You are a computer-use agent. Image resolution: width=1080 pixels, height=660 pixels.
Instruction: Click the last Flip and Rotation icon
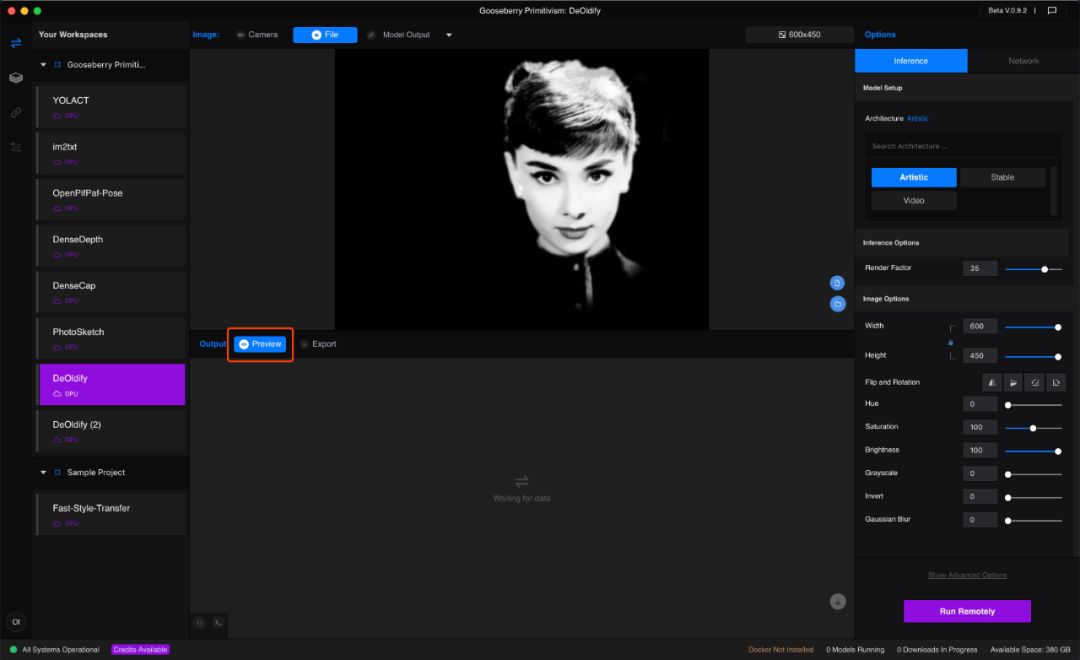click(1056, 382)
